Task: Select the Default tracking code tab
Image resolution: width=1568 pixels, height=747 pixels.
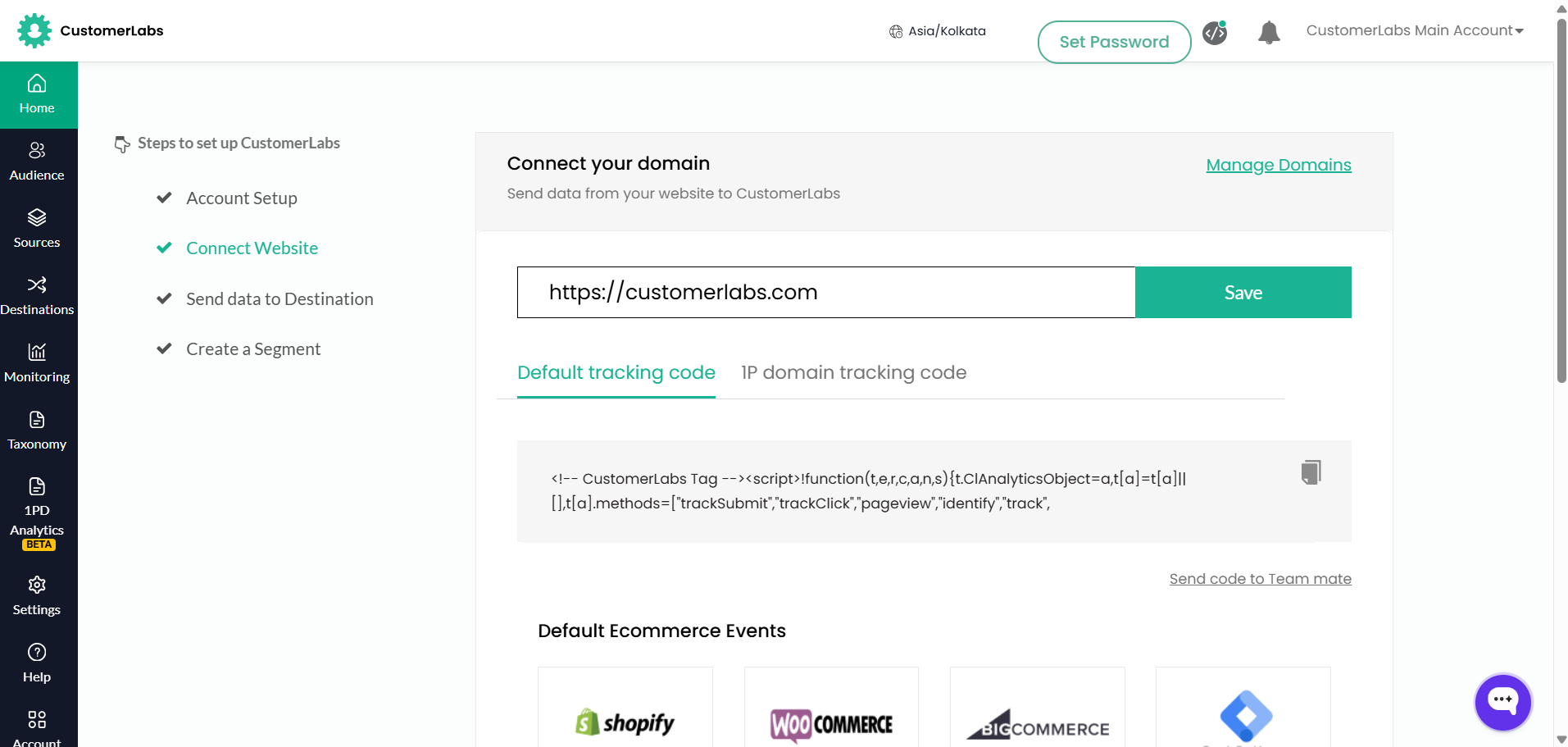Action: tap(615, 372)
